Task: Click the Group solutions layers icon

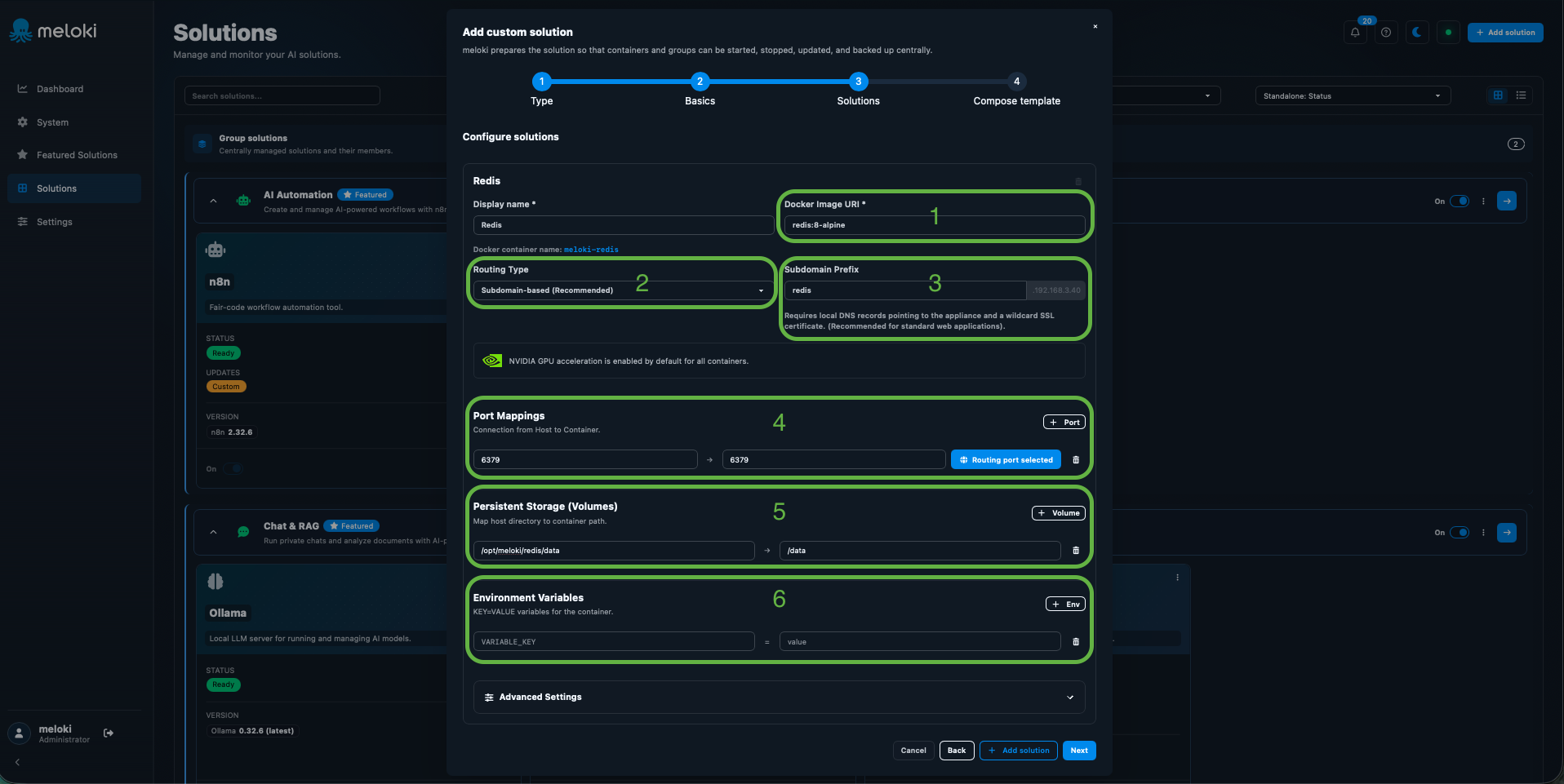Action: pyautogui.click(x=202, y=144)
